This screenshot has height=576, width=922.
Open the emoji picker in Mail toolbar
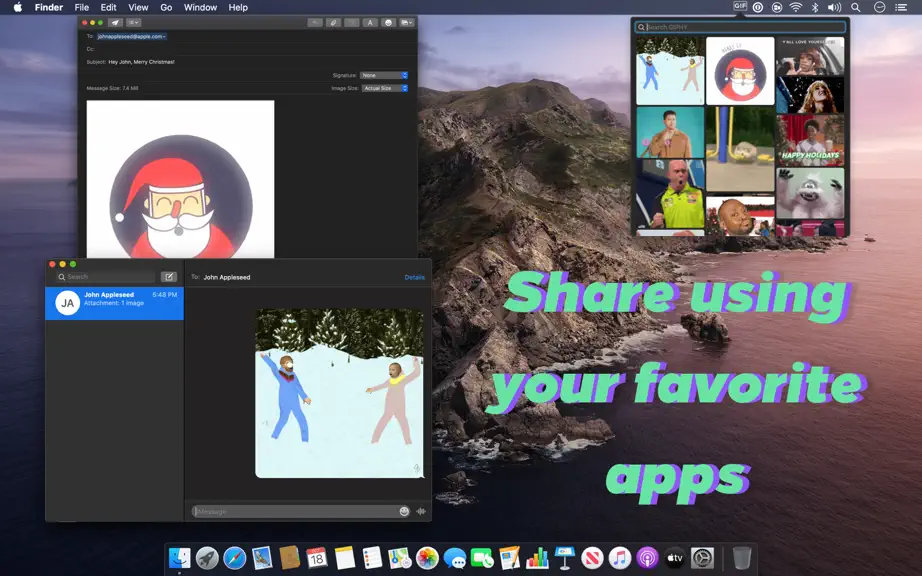pos(388,23)
